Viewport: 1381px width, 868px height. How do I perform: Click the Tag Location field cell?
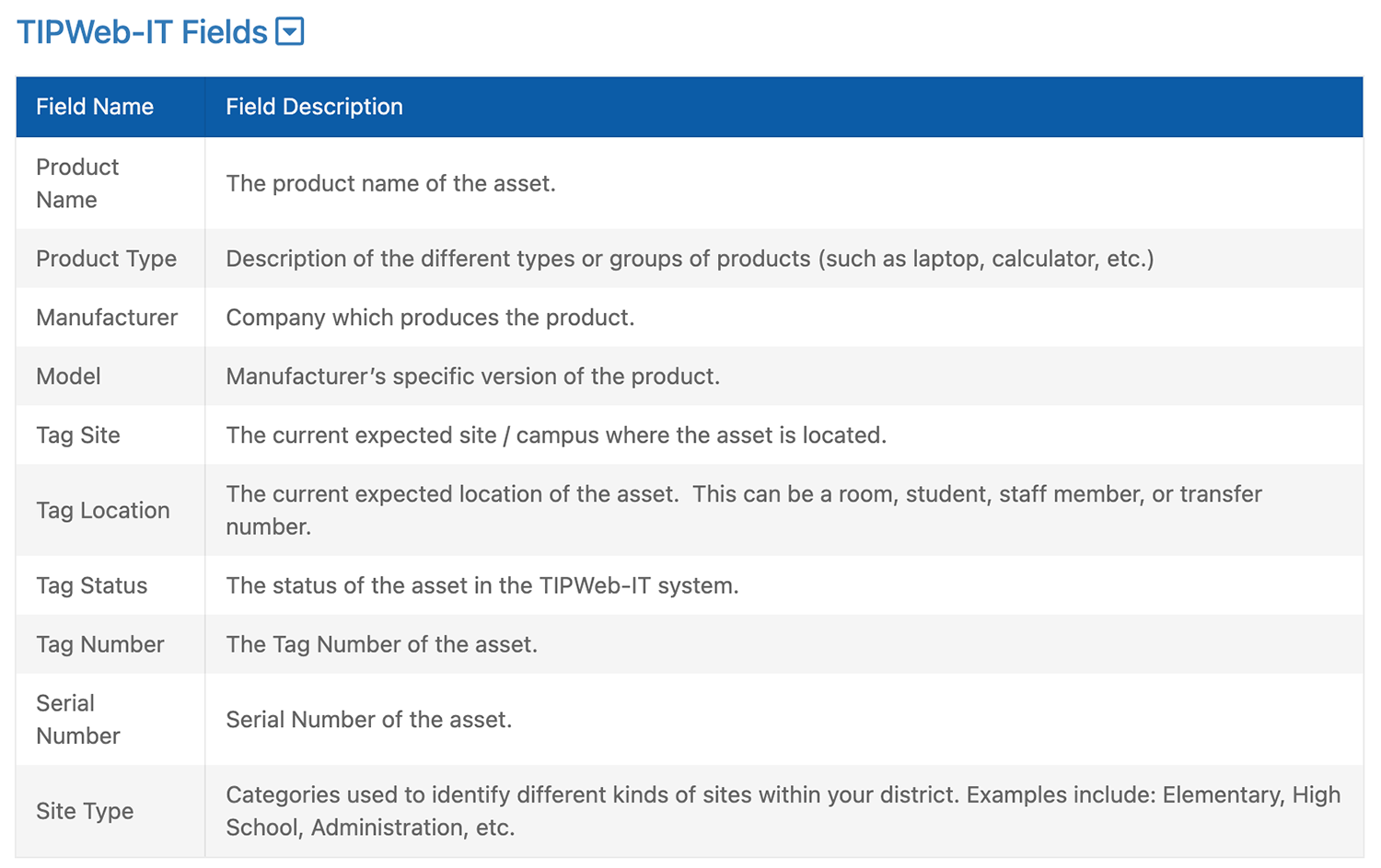coord(110,510)
